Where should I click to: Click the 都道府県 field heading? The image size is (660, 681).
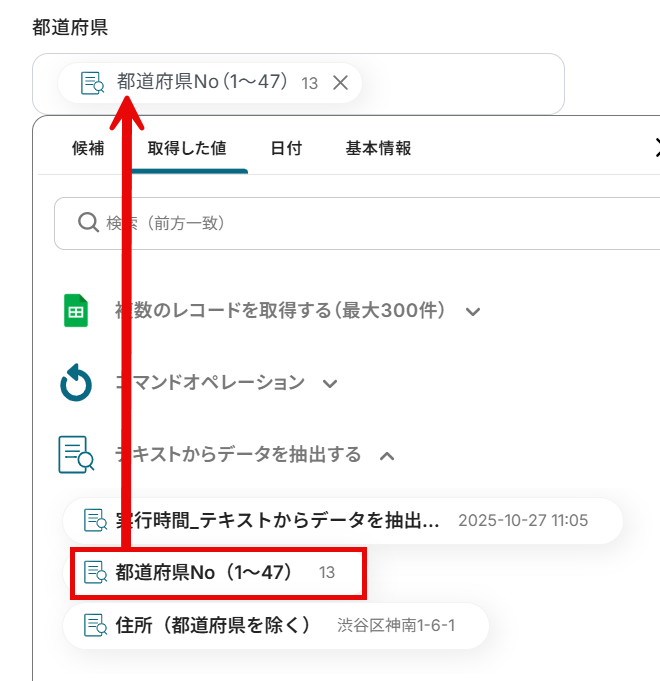(x=70, y=27)
